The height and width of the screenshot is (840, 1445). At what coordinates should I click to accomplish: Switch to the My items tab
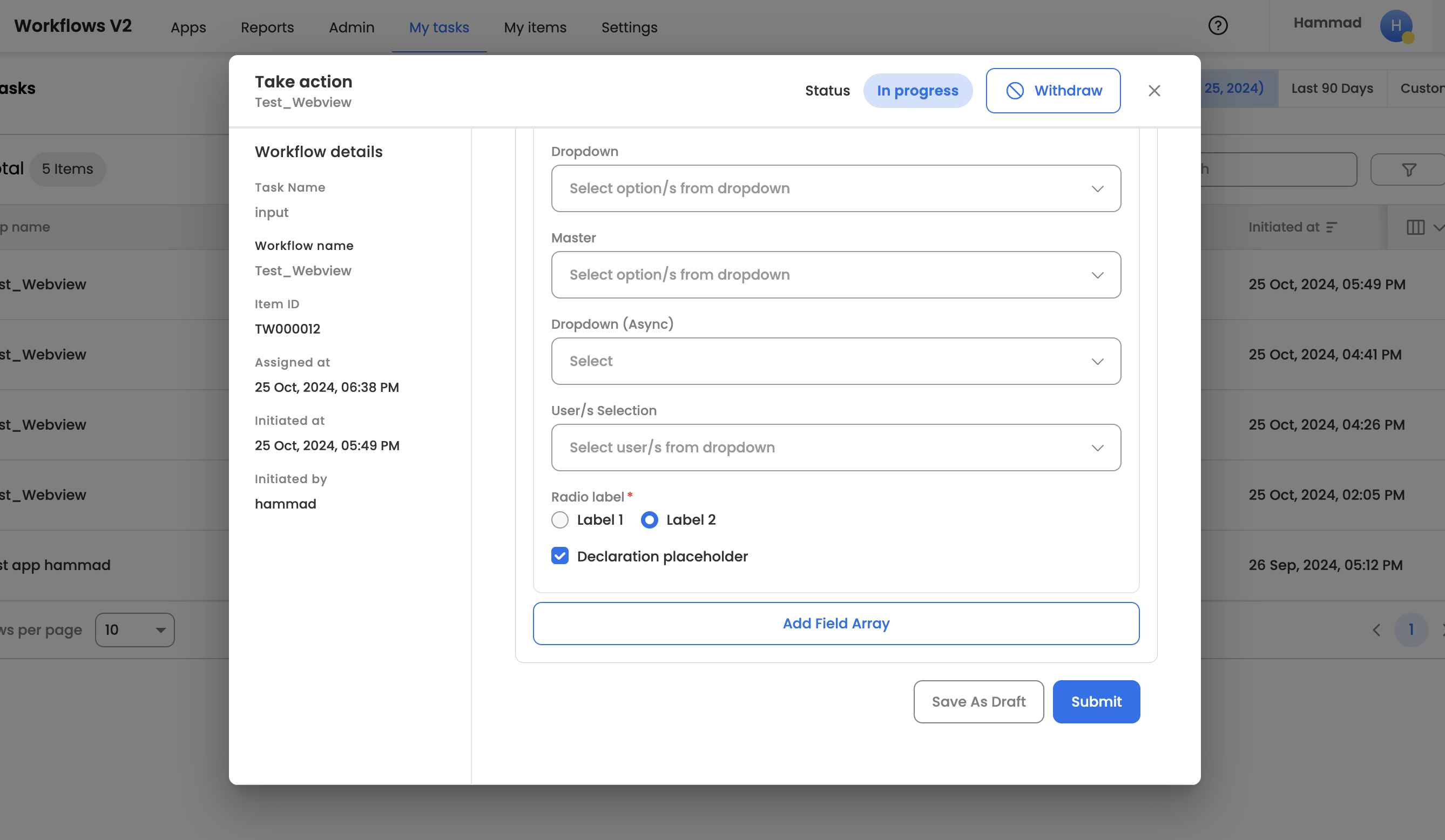pos(535,28)
